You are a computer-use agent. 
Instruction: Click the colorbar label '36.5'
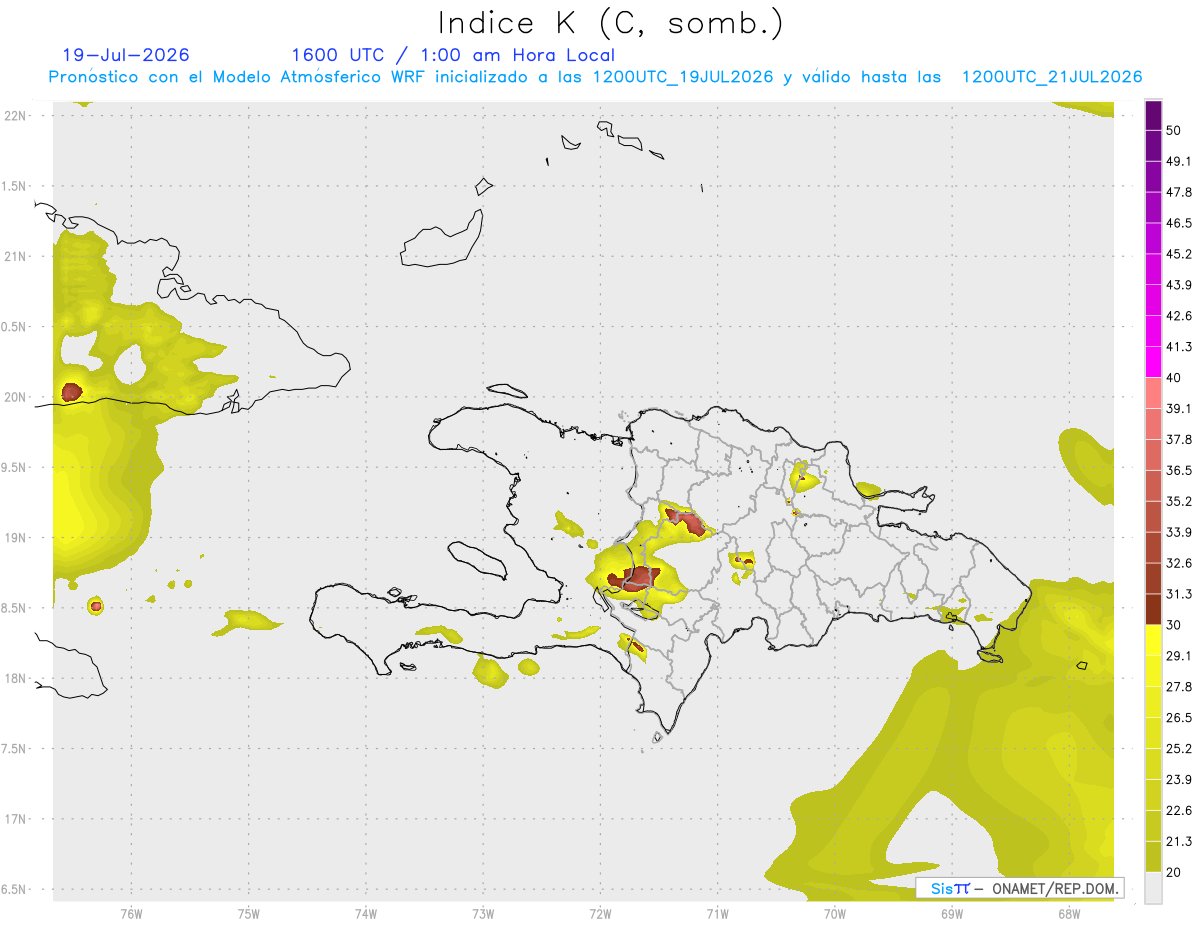click(x=1179, y=470)
